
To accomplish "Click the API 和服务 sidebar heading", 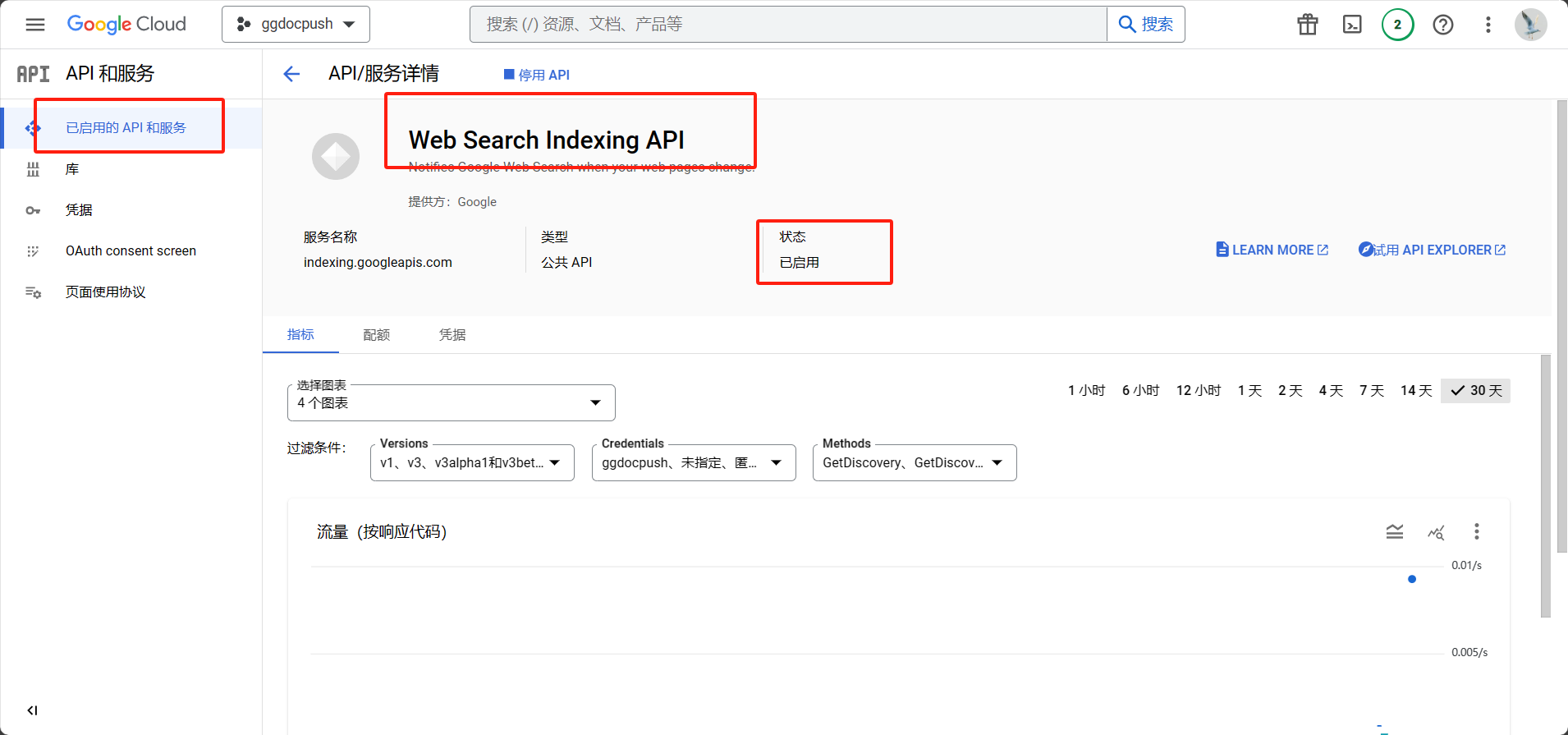I will click(x=110, y=74).
